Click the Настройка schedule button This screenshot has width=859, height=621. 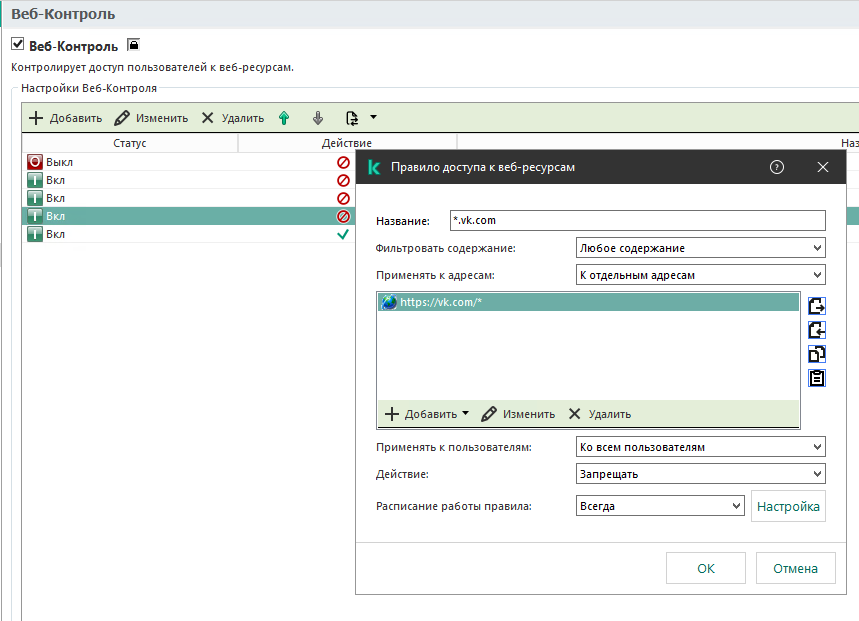(788, 506)
